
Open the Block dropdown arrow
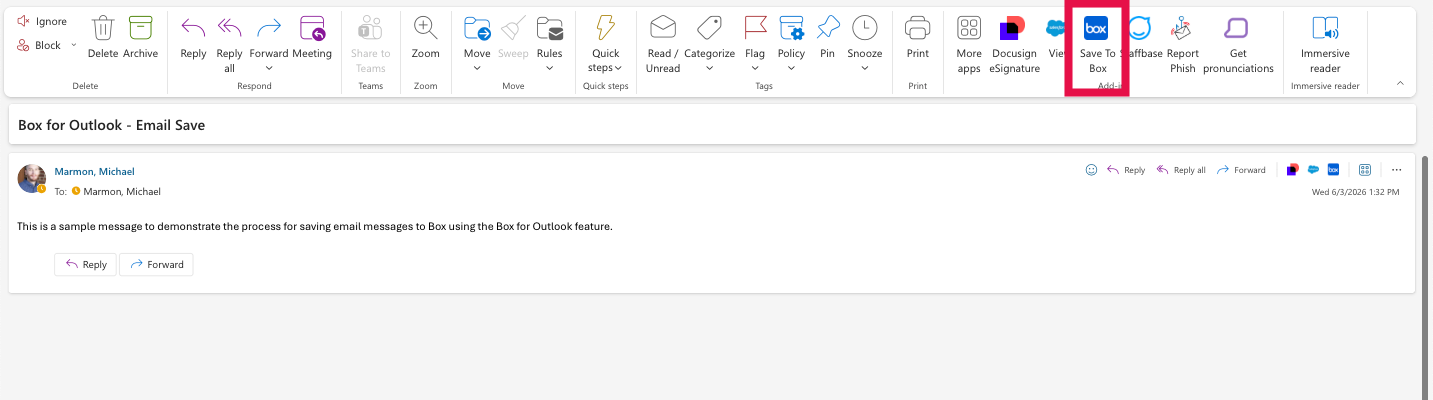[74, 45]
